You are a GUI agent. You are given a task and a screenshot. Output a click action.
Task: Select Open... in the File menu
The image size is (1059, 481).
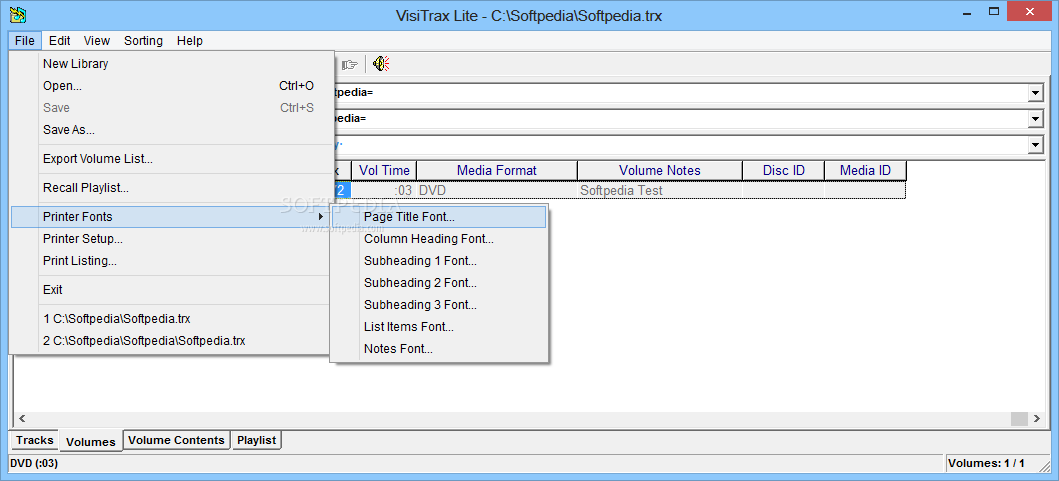[172, 86]
